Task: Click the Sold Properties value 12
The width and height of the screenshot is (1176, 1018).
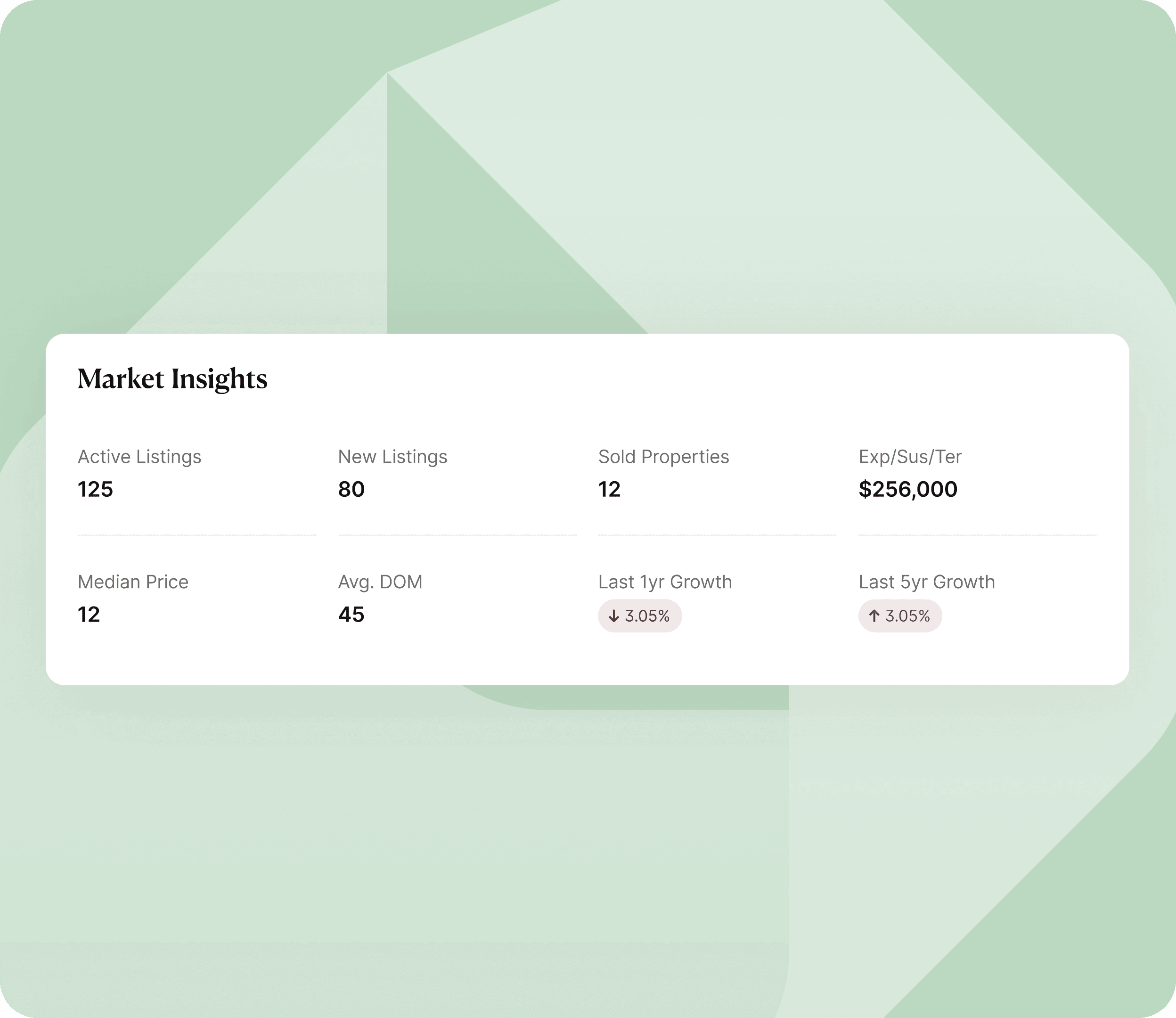Action: point(609,489)
